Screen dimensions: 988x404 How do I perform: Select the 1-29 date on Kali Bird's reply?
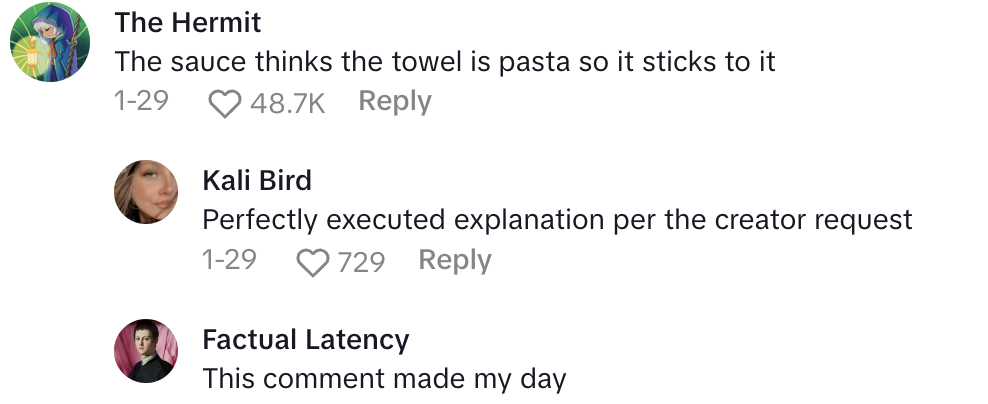tap(229, 260)
